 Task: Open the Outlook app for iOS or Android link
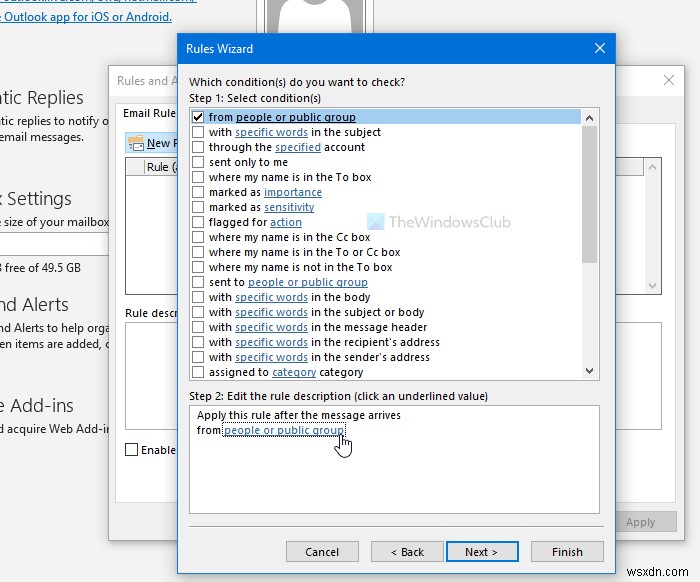pyautogui.click(x=86, y=17)
